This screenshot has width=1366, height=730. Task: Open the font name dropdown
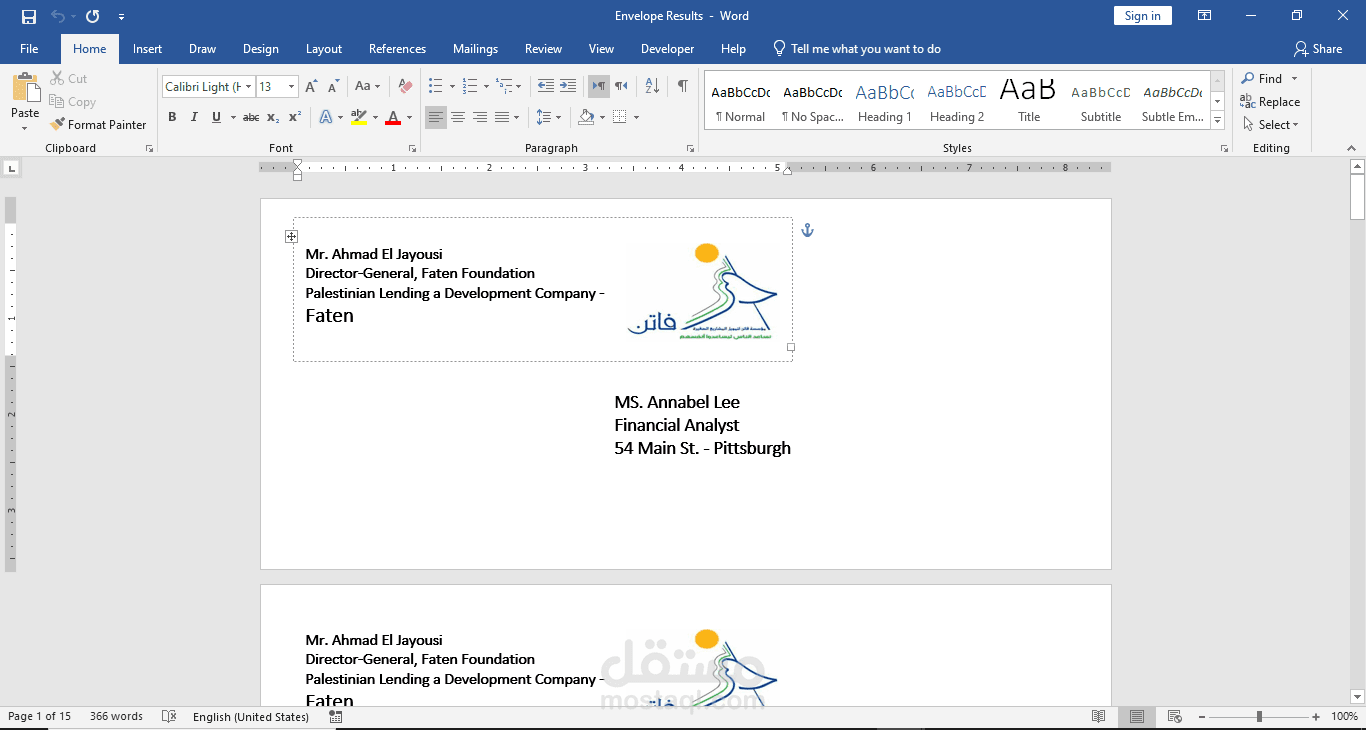pos(248,87)
